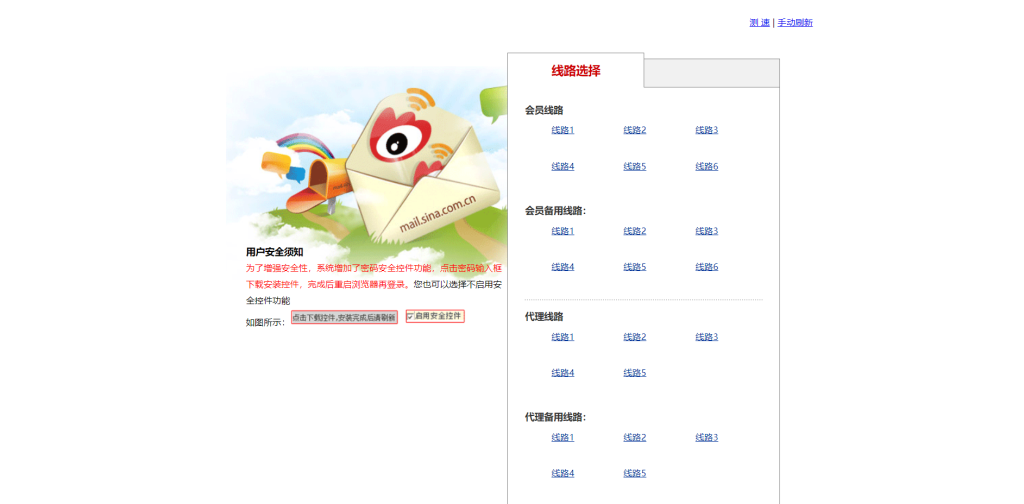
Task: Choose 线路4 under 会员备用线路
Action: (x=562, y=267)
